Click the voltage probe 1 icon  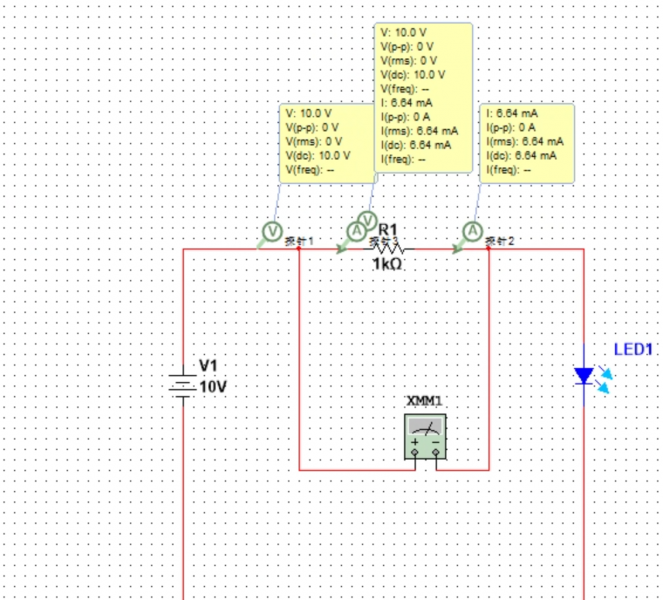(272, 232)
